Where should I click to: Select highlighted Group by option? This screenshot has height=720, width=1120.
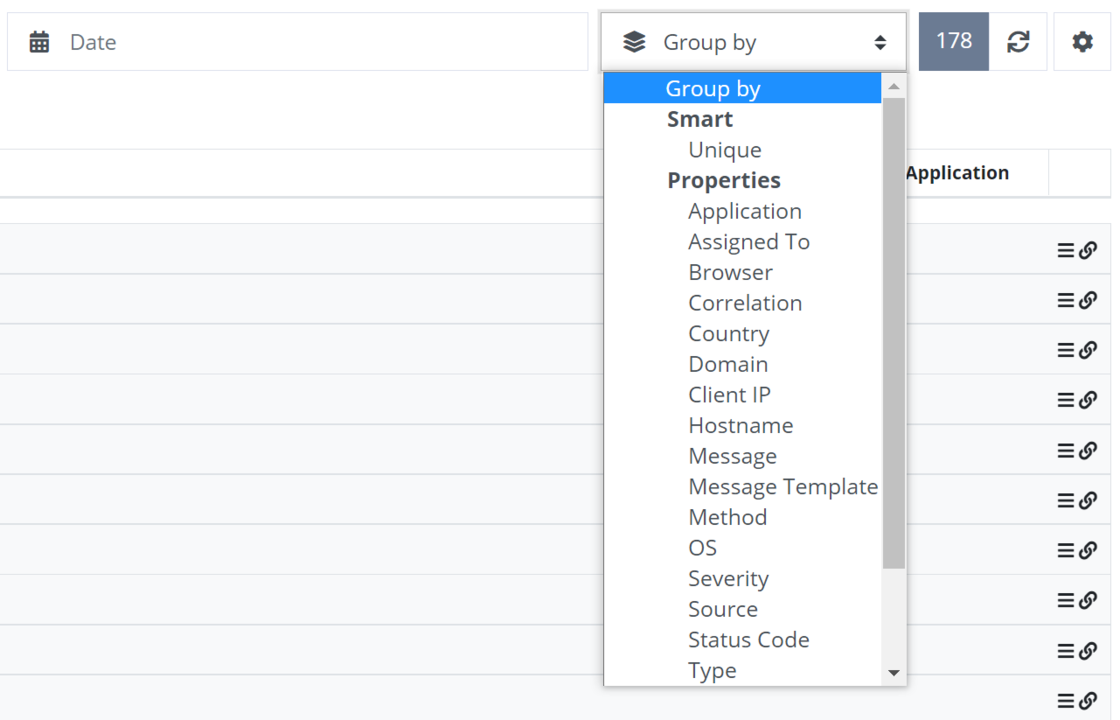point(742,88)
